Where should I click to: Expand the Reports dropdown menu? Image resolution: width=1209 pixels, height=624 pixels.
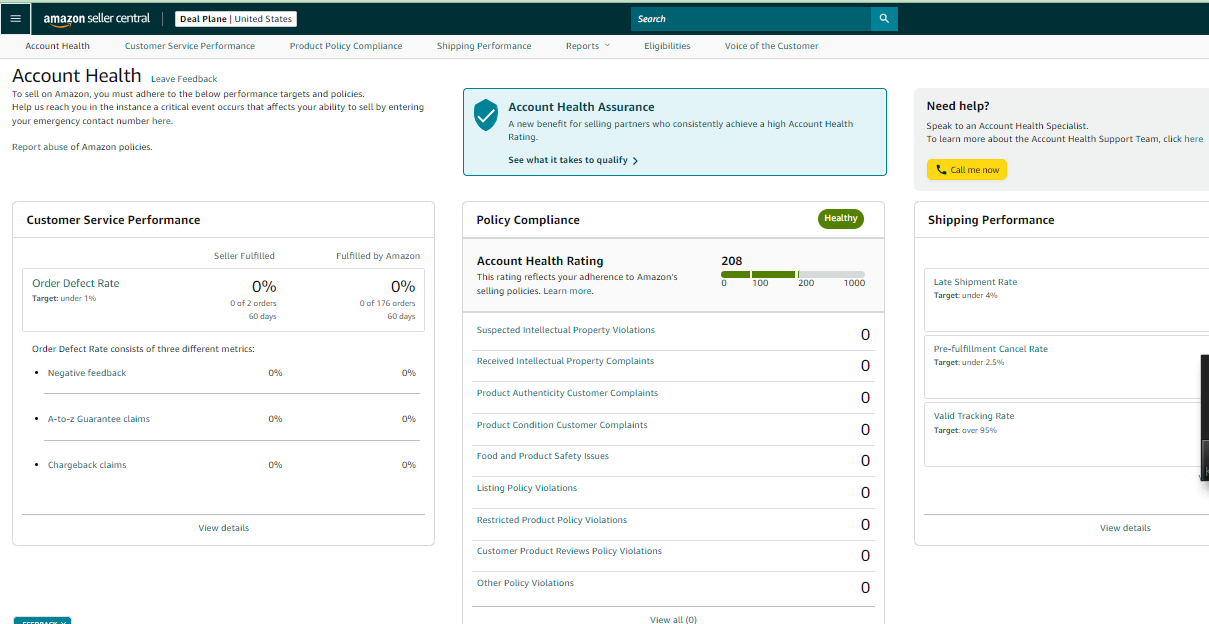click(x=587, y=46)
